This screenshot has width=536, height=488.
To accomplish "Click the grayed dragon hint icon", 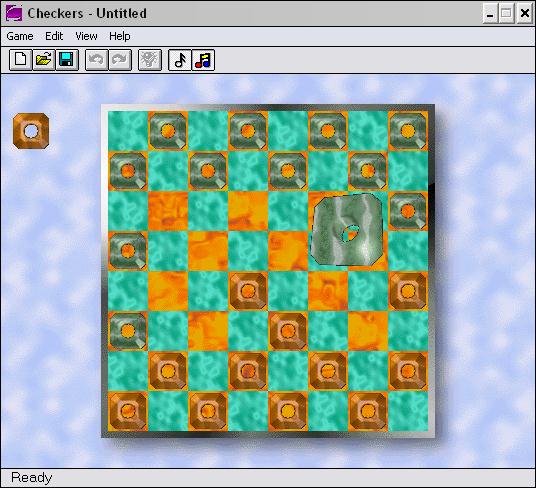I will (150, 60).
